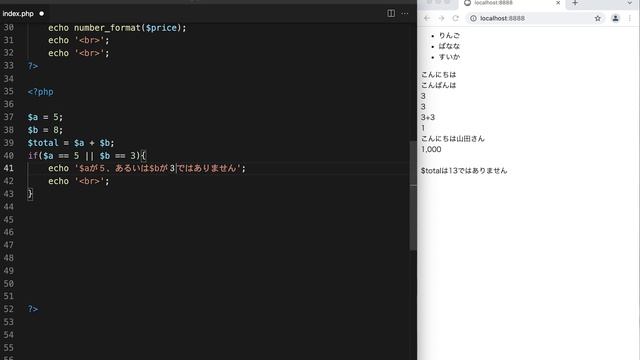640x360 pixels.
Task: Click '1,000' output in browser
Action: click(x=431, y=149)
